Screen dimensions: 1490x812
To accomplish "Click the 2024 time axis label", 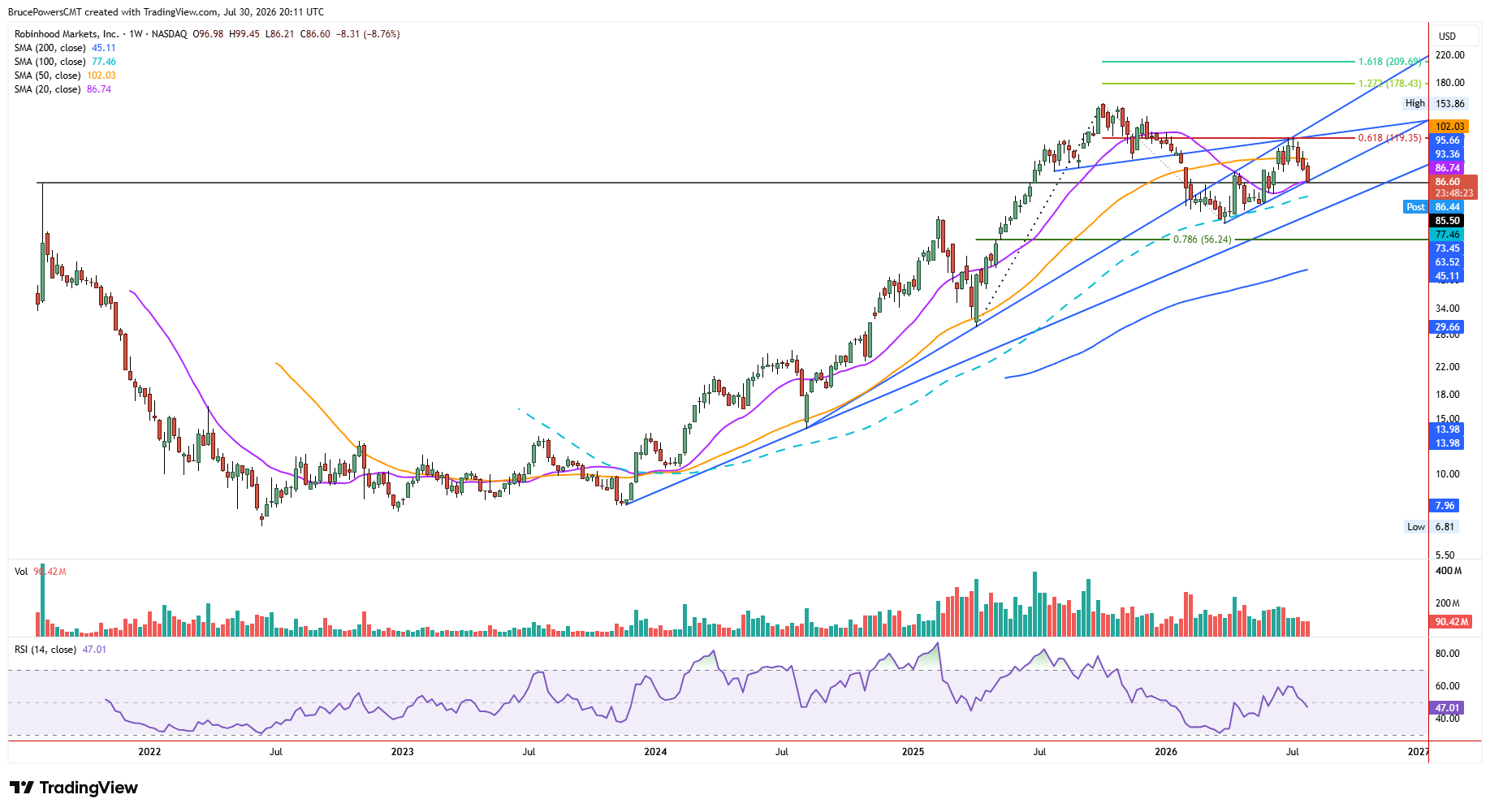I will [x=655, y=752].
